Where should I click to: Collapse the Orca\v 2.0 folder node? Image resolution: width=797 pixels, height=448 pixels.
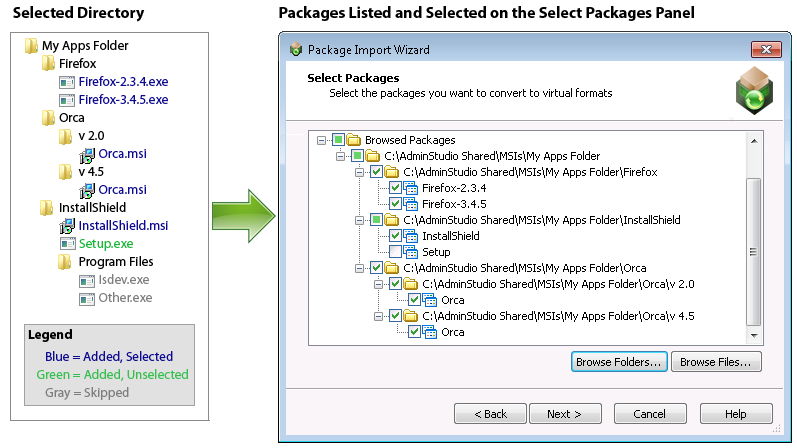coord(377,284)
